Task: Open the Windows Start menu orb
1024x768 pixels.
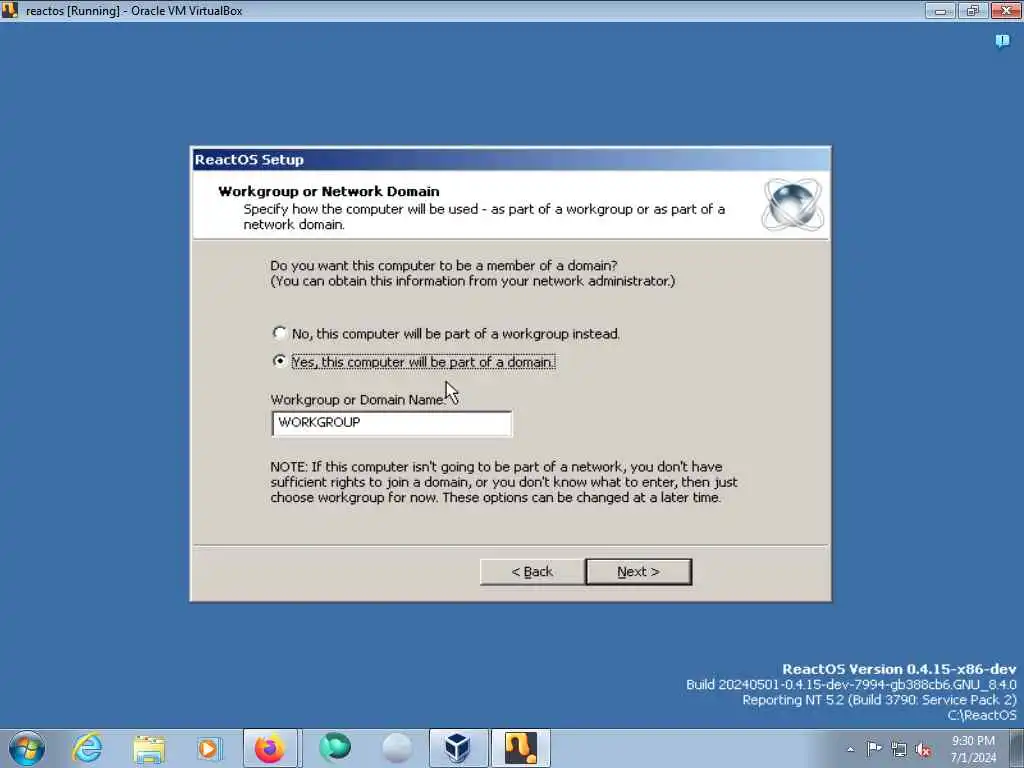Action: click(x=27, y=748)
